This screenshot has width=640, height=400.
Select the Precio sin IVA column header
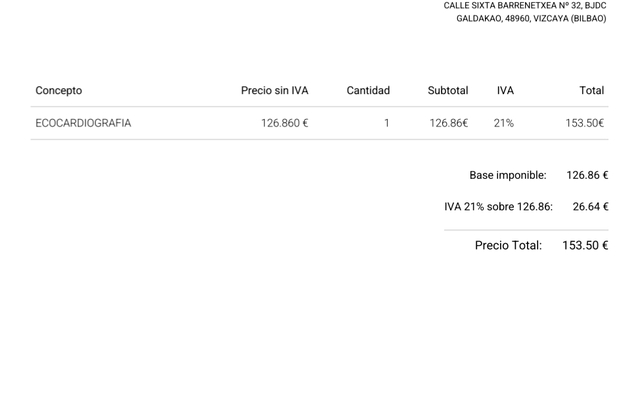click(274, 91)
